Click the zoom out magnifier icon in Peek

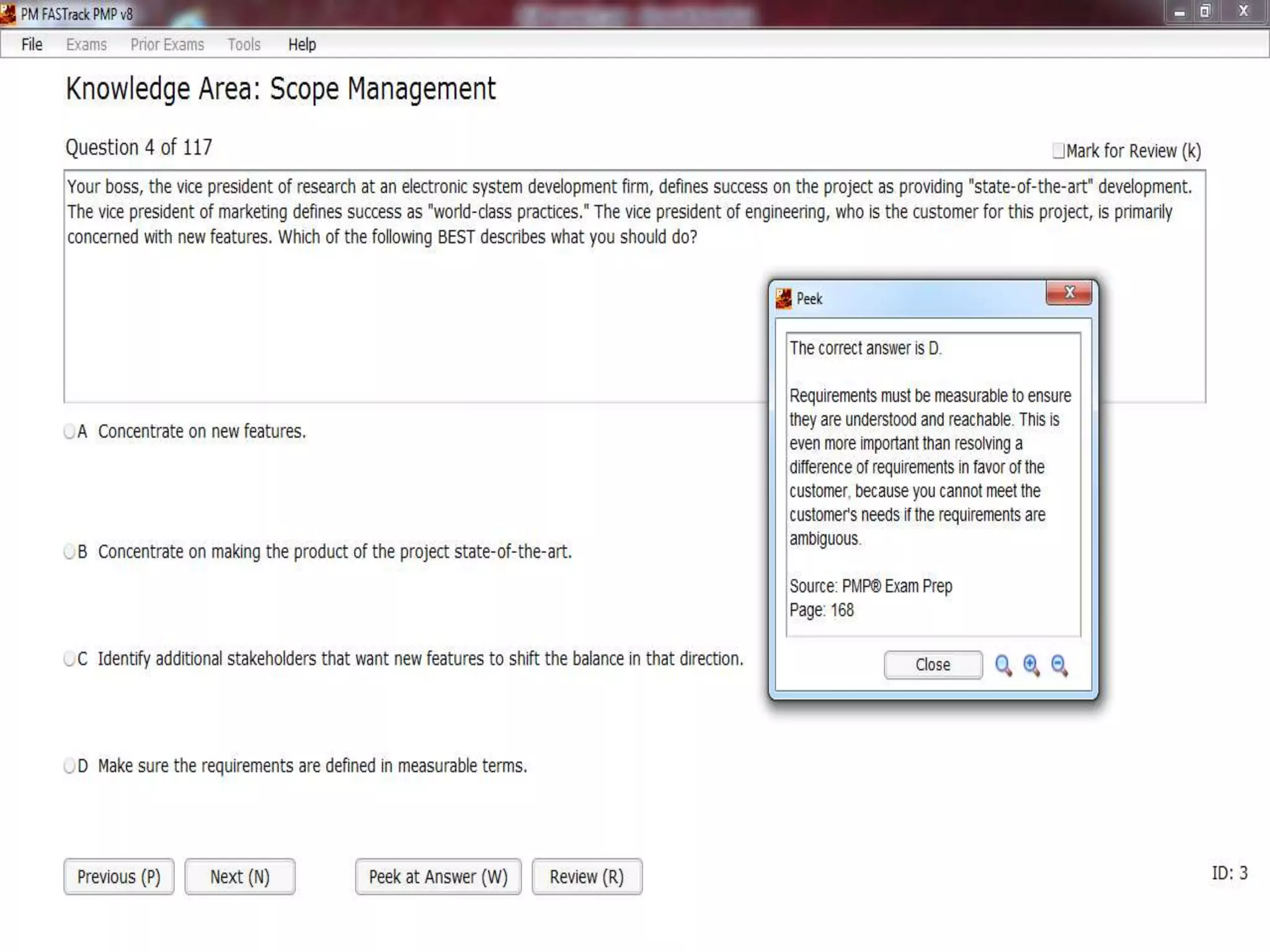pos(1059,665)
